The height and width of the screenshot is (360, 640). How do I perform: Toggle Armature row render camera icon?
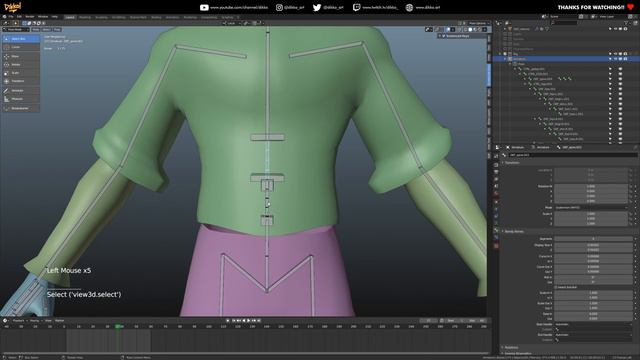(625, 59)
